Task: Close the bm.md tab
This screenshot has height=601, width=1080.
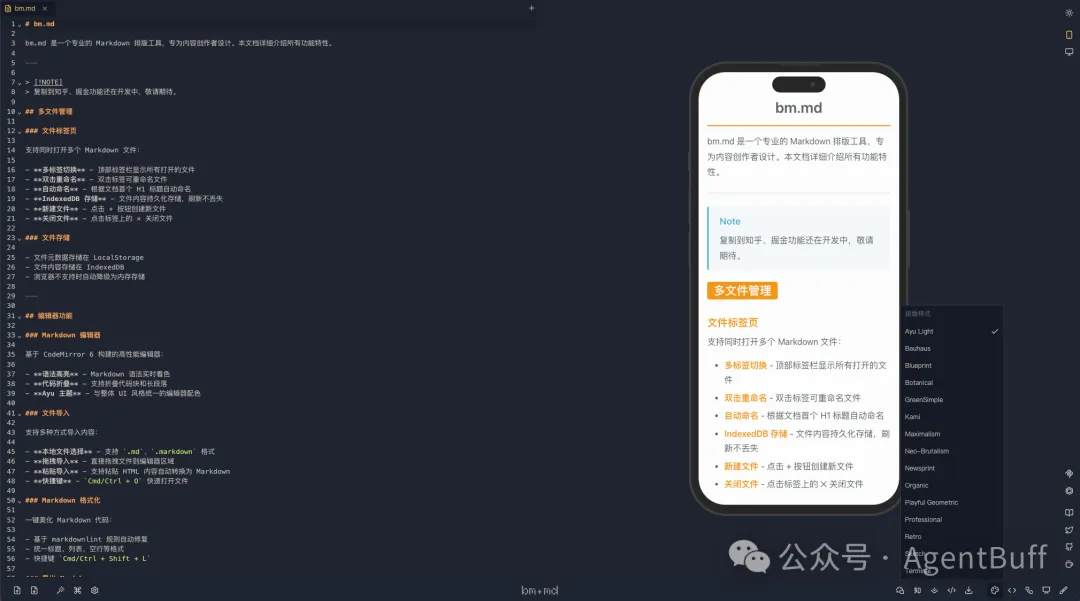Action: tap(45, 8)
